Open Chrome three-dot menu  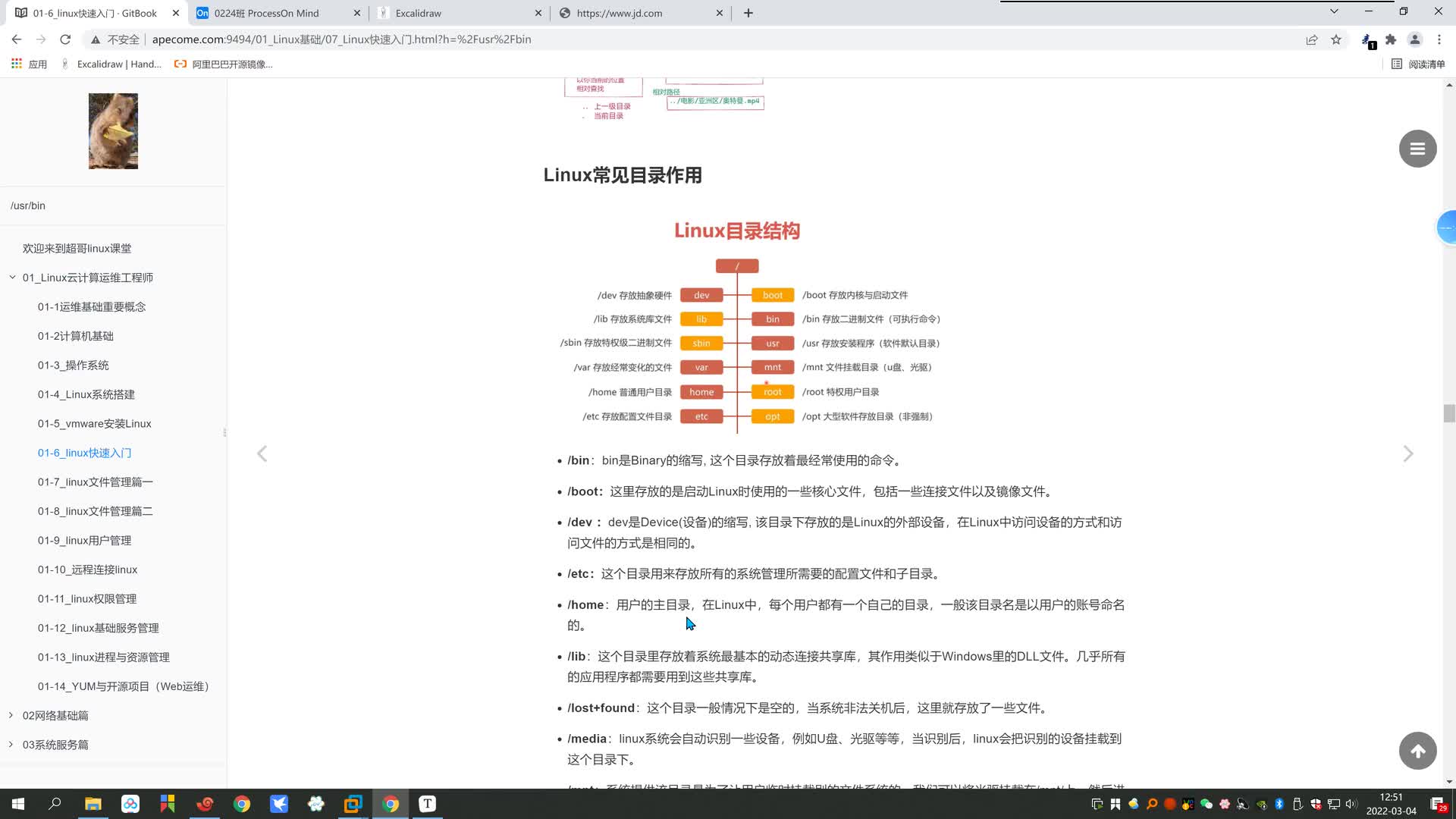(x=1439, y=39)
